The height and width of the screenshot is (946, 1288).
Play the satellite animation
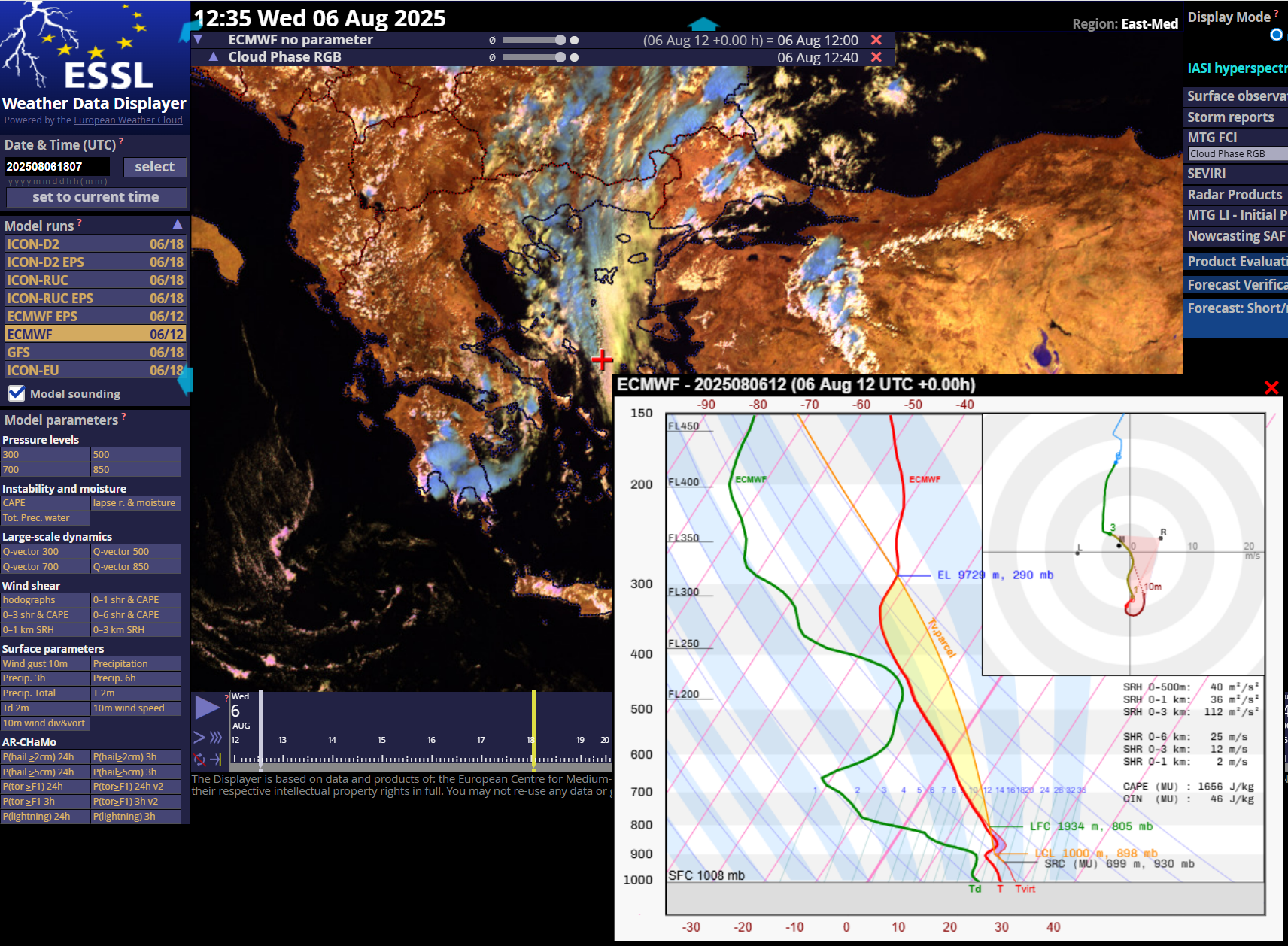[206, 707]
